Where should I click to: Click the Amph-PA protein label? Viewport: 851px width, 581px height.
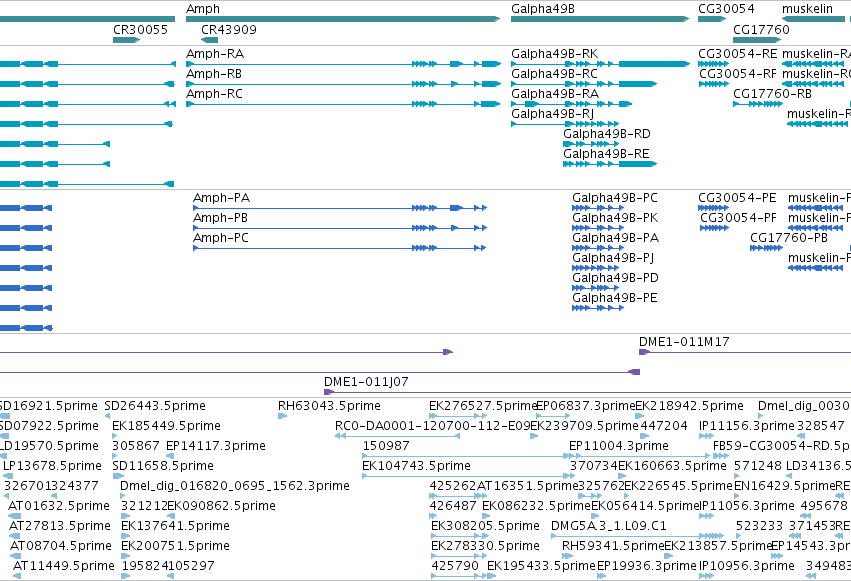point(221,198)
